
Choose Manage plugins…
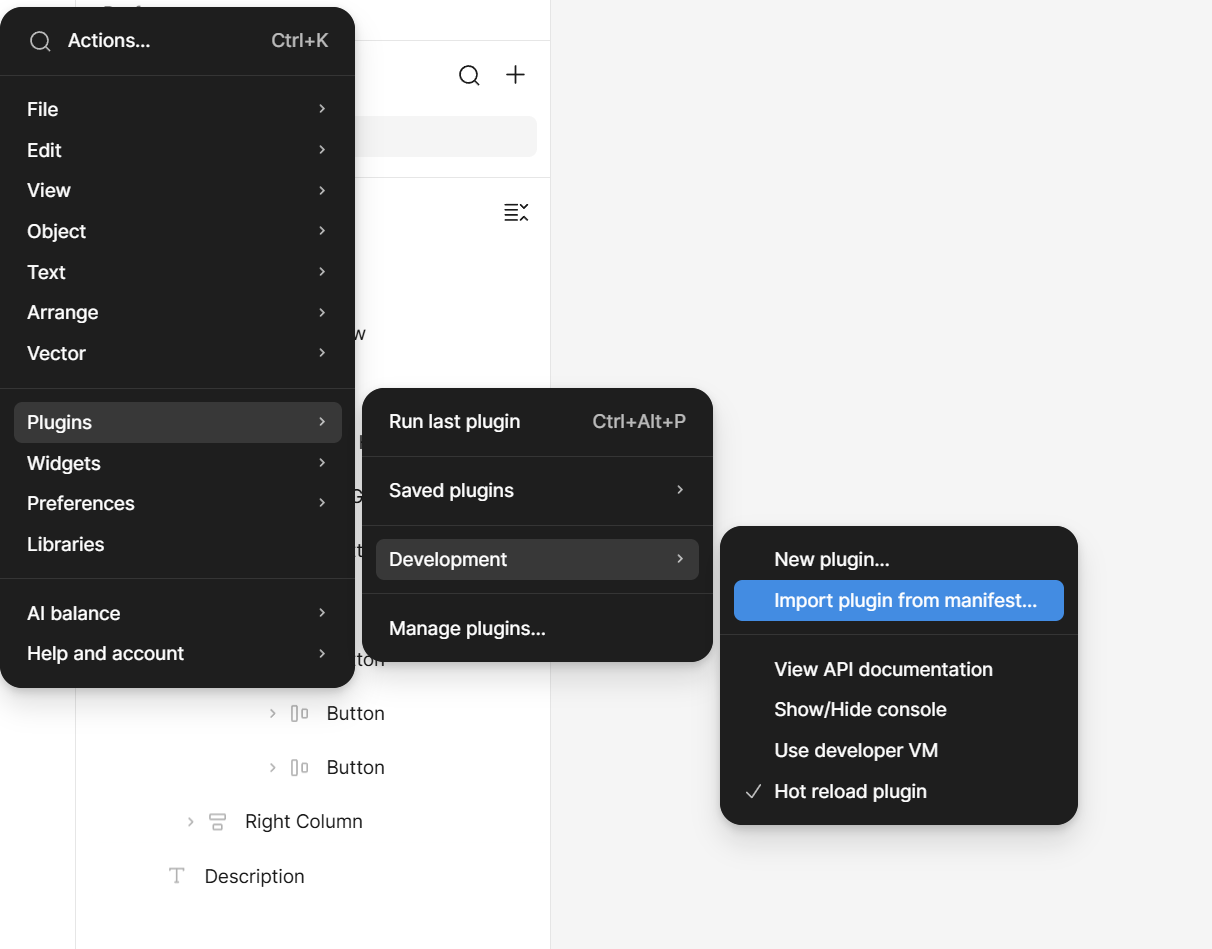537,628
